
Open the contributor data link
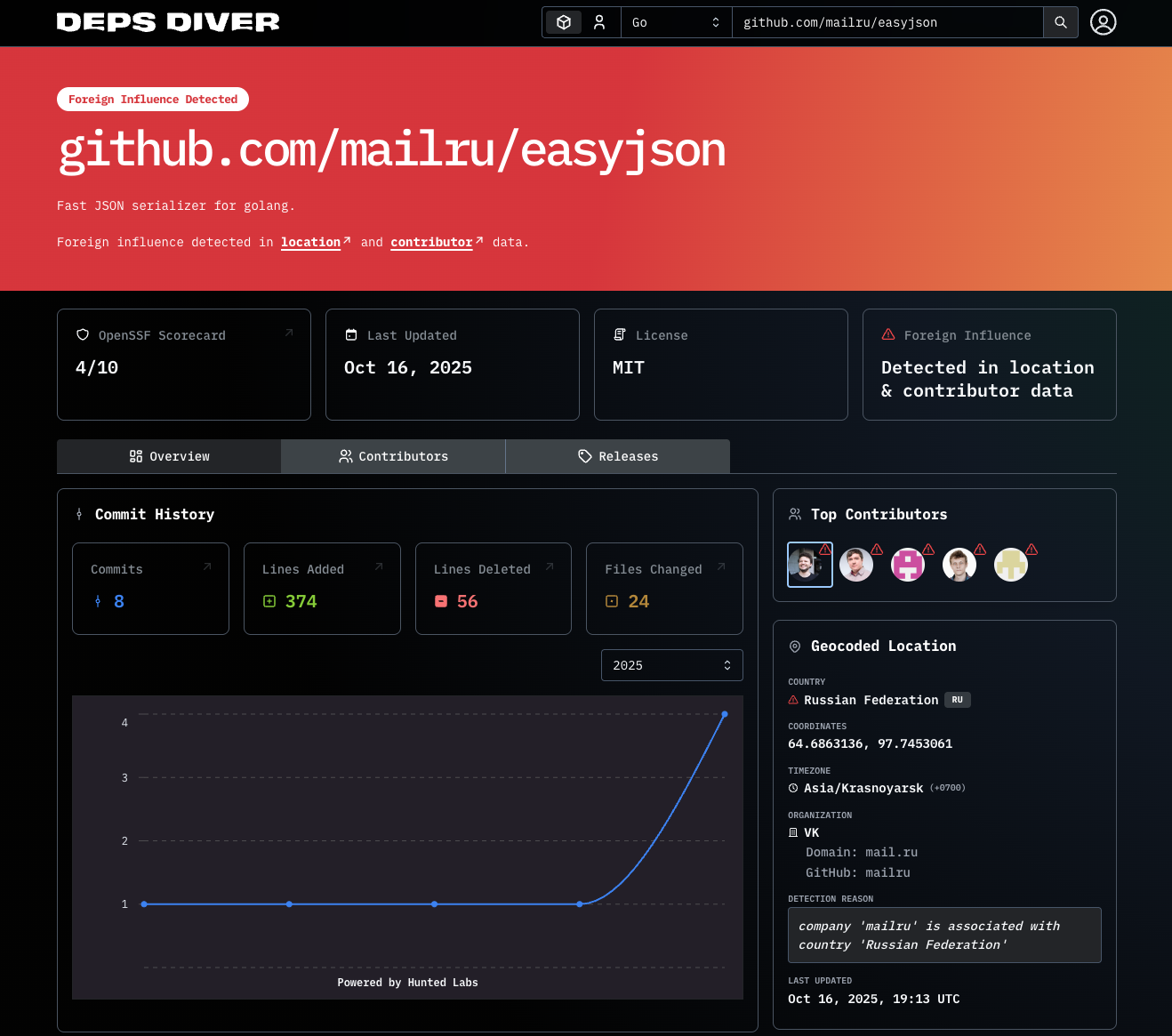[431, 242]
